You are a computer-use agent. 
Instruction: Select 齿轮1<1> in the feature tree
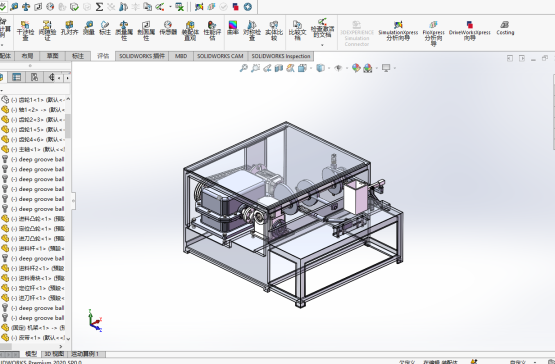click(33, 99)
